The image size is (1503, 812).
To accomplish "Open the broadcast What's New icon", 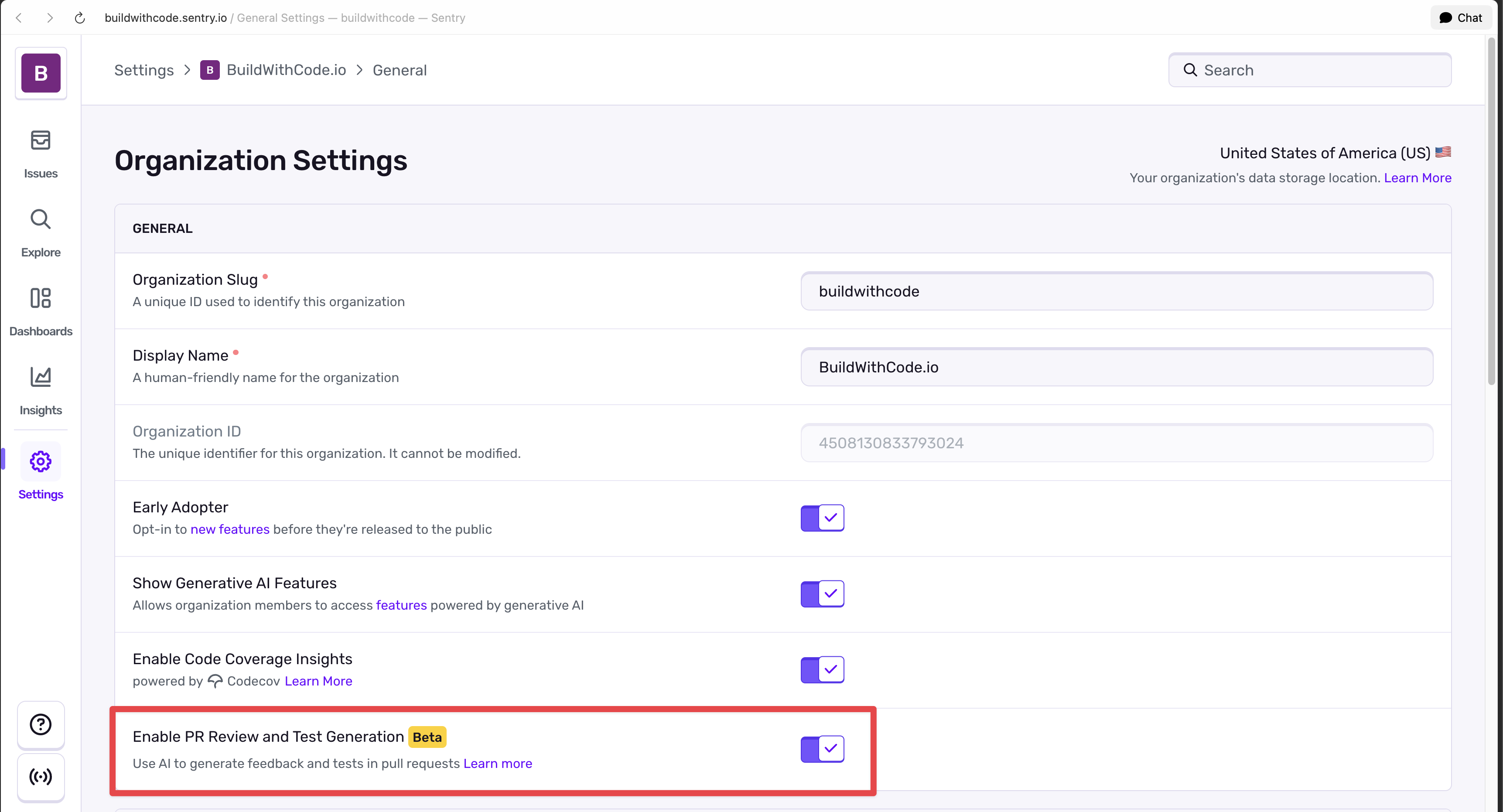I will point(41,776).
